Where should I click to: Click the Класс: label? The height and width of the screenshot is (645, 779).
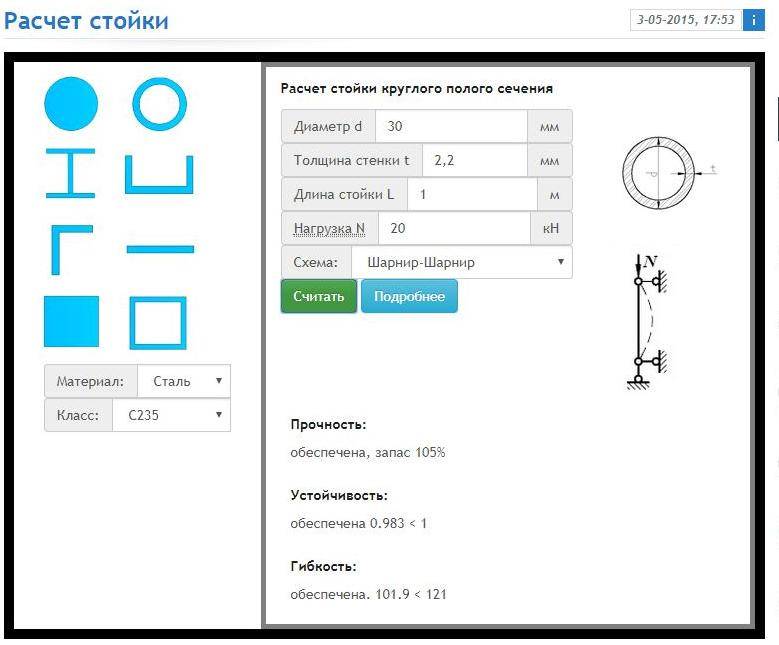pyautogui.click(x=78, y=415)
